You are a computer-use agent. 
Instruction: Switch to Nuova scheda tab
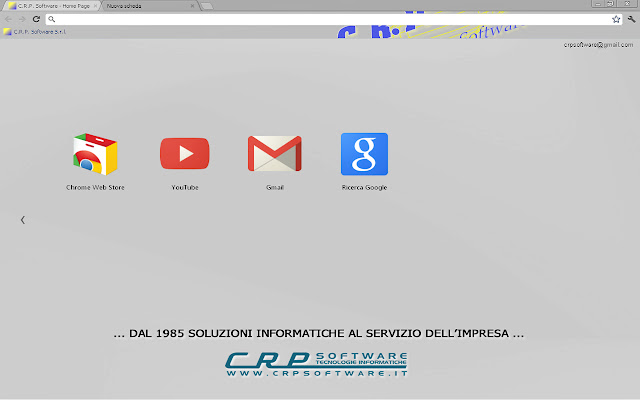pos(149,6)
